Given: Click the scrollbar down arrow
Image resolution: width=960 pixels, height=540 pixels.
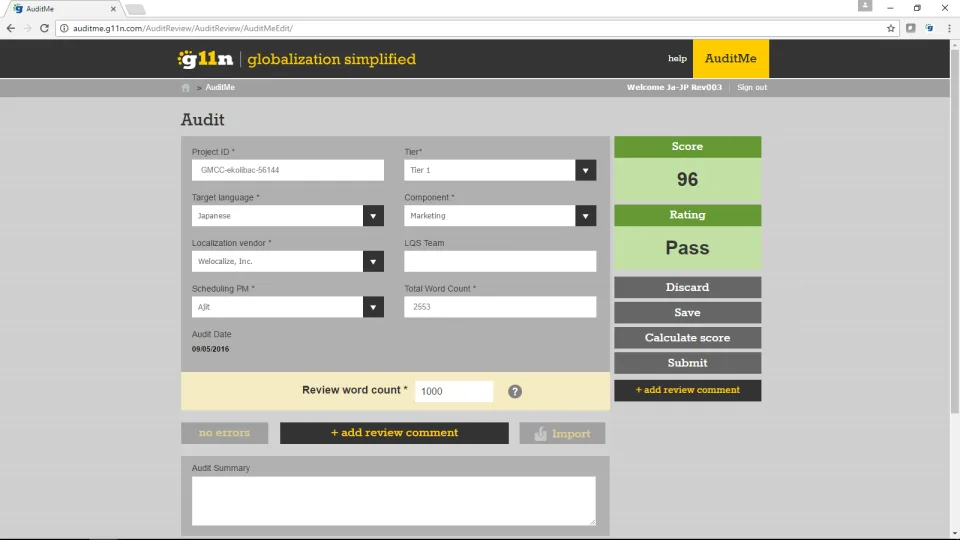Looking at the screenshot, I should click(x=954, y=534).
